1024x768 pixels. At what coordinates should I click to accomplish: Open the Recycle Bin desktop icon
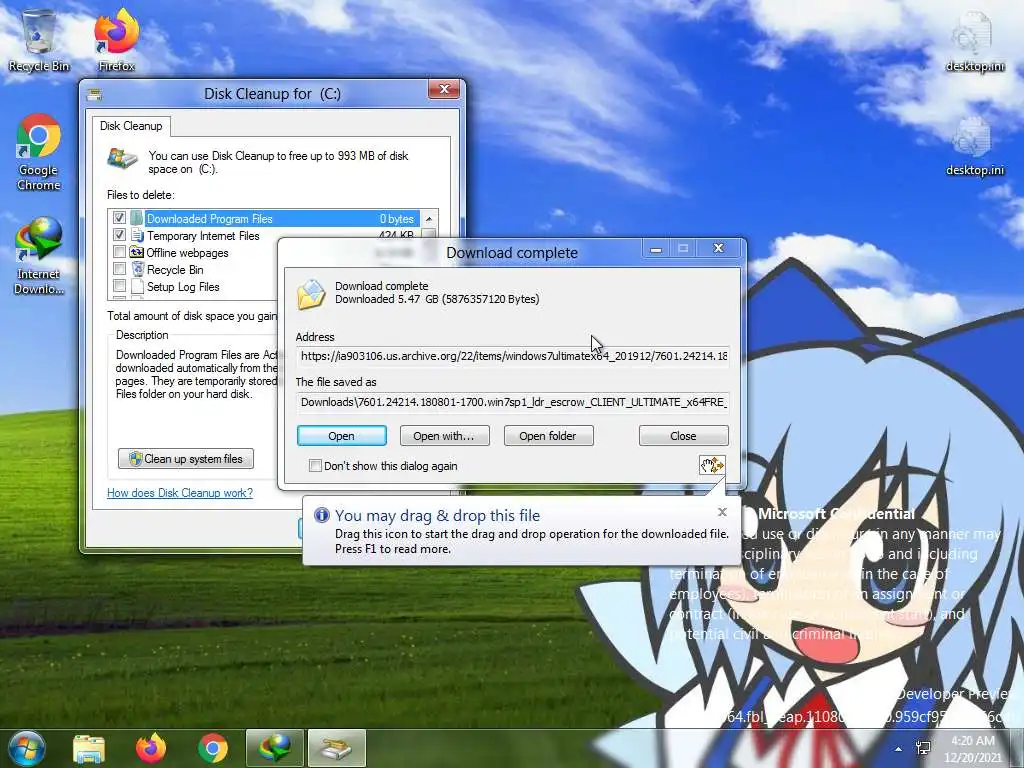click(39, 40)
